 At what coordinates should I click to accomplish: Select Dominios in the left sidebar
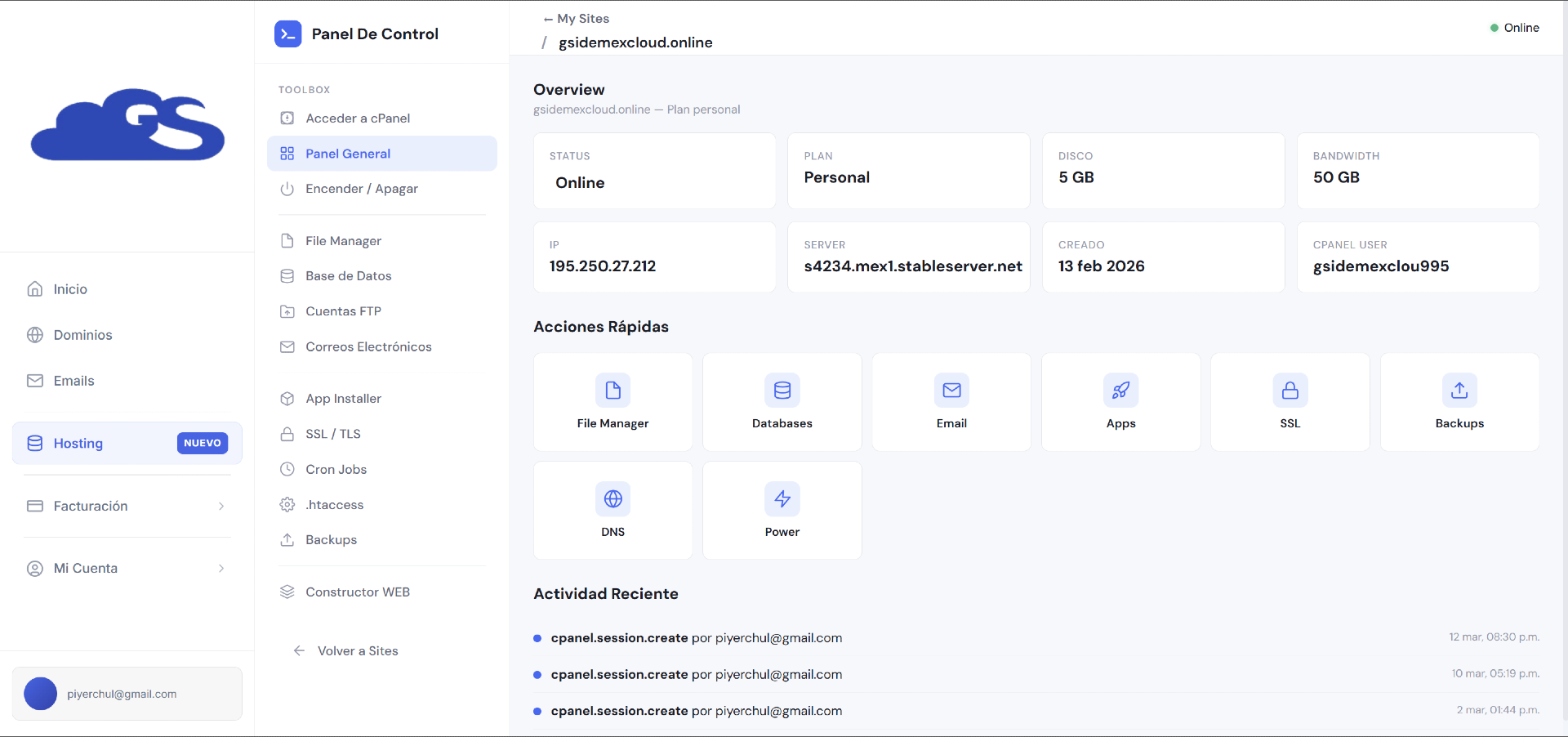click(82, 335)
